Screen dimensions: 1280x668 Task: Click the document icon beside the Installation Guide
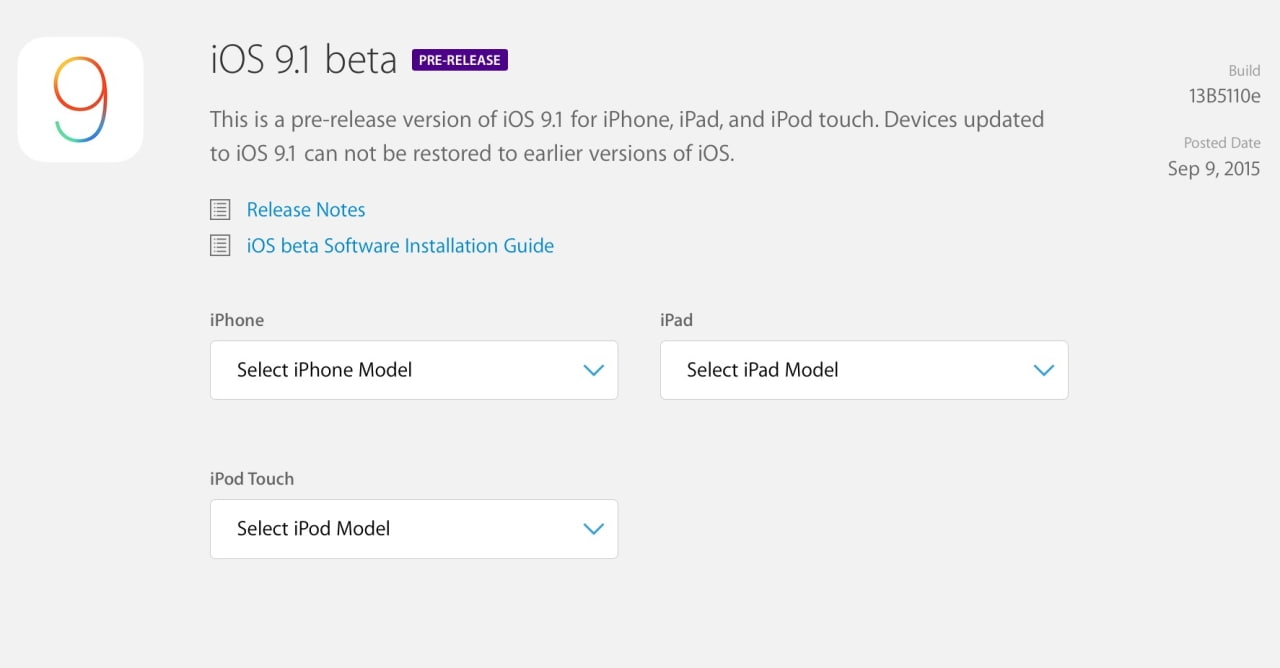coord(220,245)
